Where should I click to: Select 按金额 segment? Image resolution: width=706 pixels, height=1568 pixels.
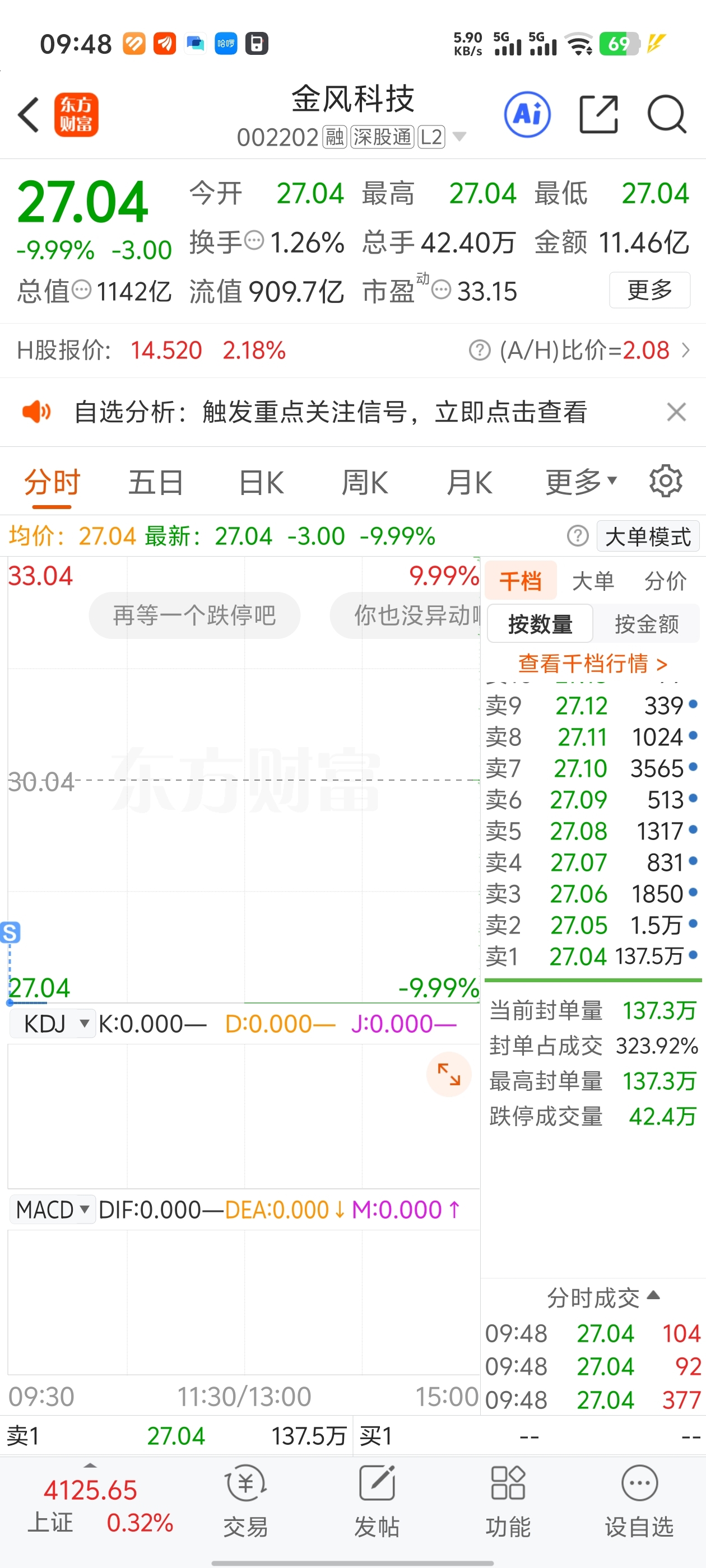tap(646, 624)
